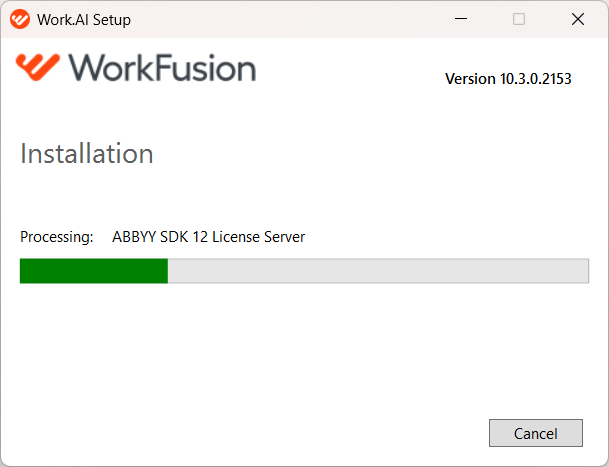
Task: Click the green filled part of progress bar
Action: tap(94, 271)
